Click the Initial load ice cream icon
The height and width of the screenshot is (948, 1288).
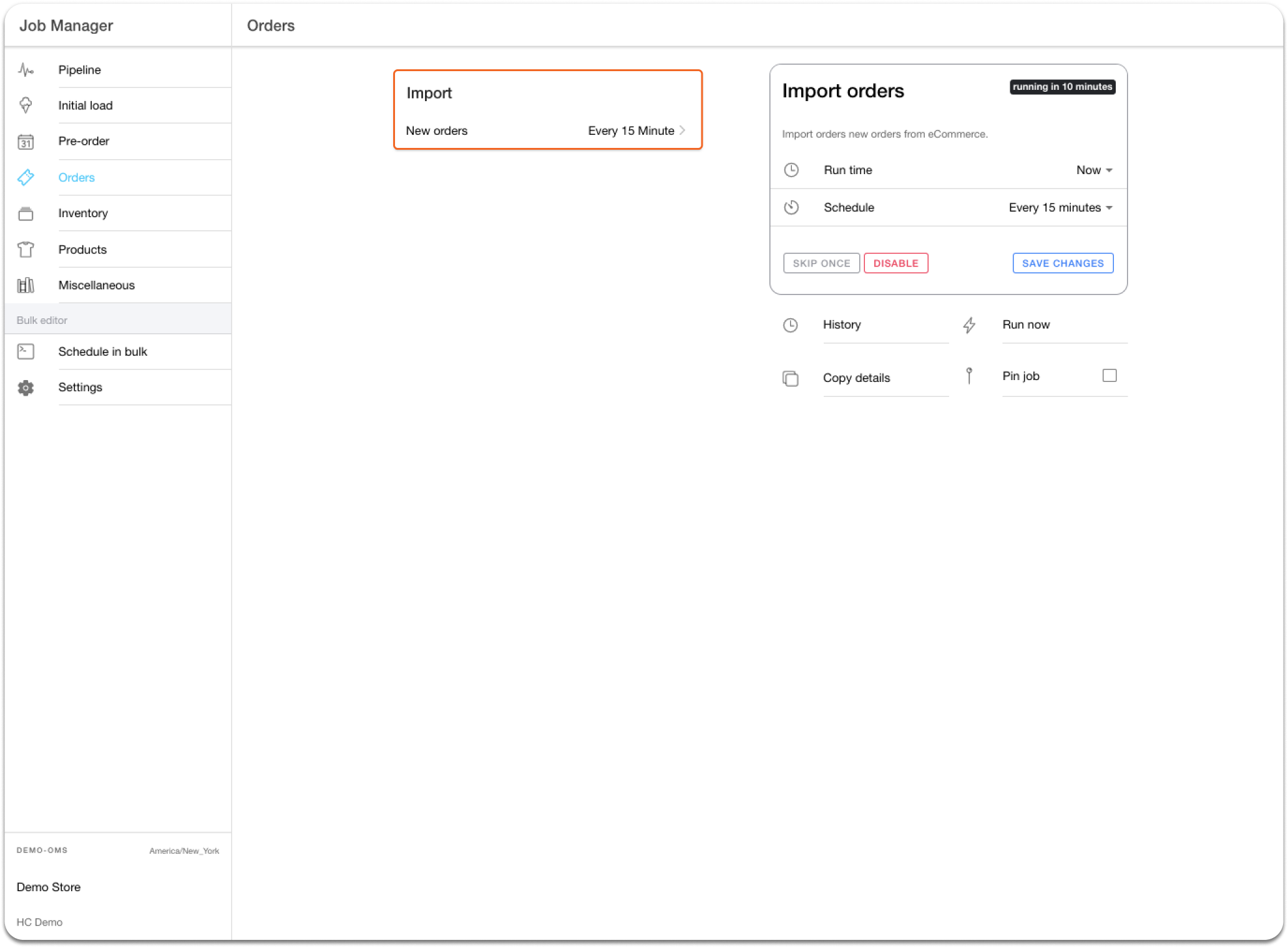coord(26,105)
